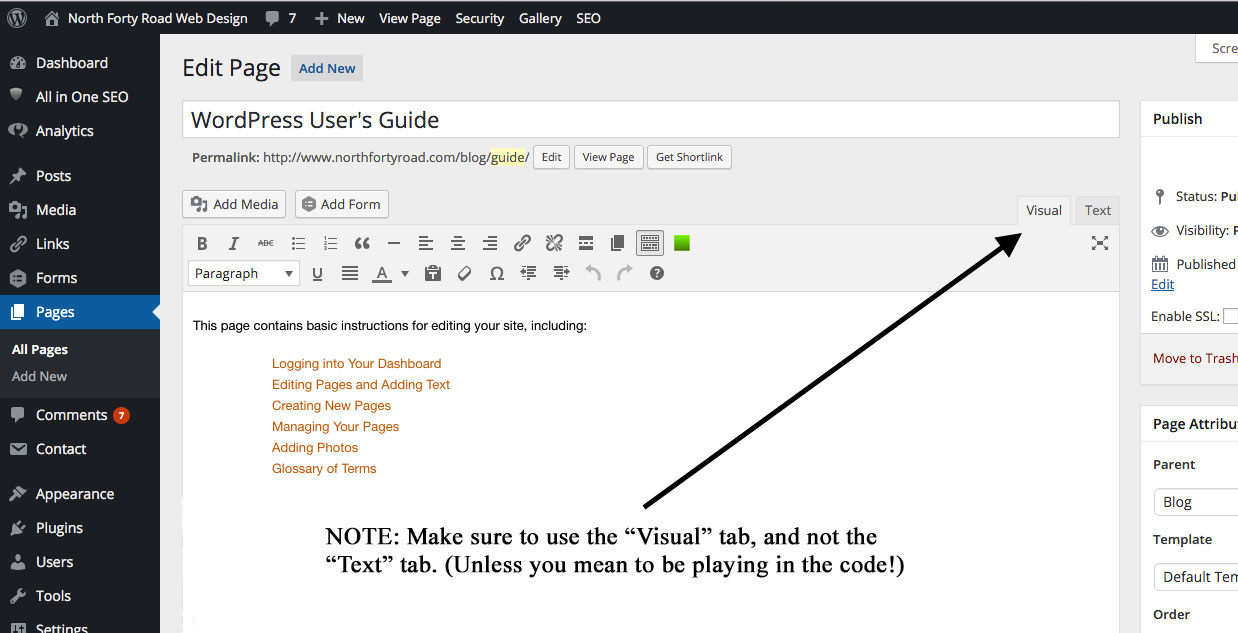Image resolution: width=1238 pixels, height=633 pixels.
Task: Click the Add Media button
Action: coord(234,204)
